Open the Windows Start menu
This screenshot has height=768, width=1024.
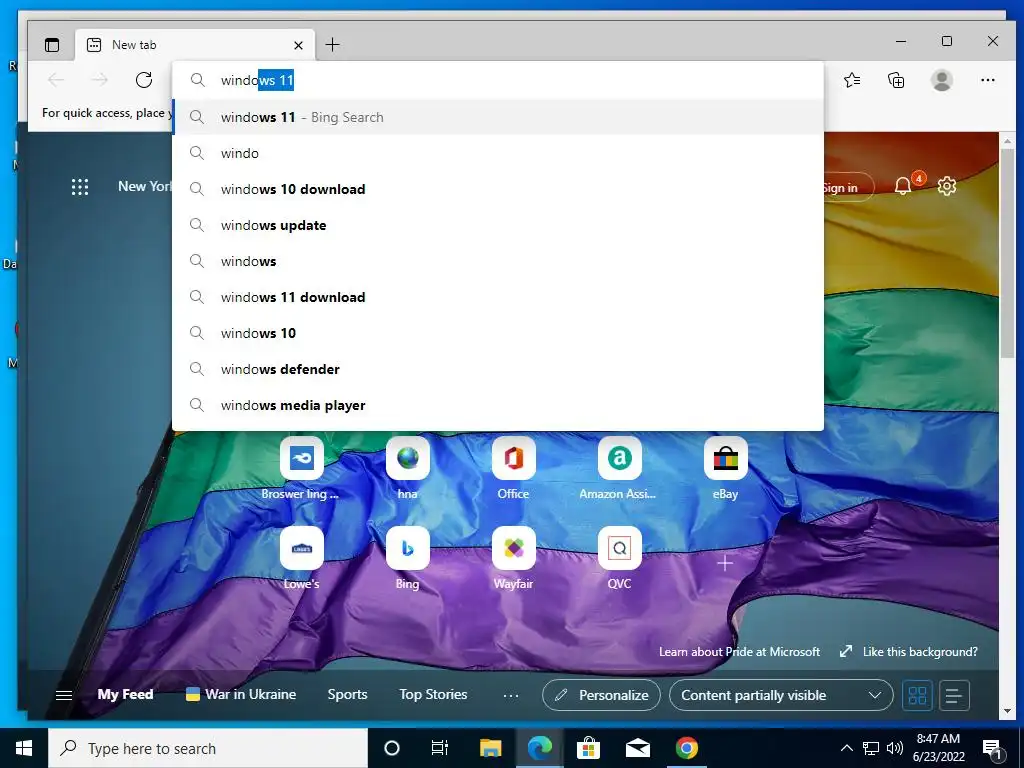tap(24, 748)
